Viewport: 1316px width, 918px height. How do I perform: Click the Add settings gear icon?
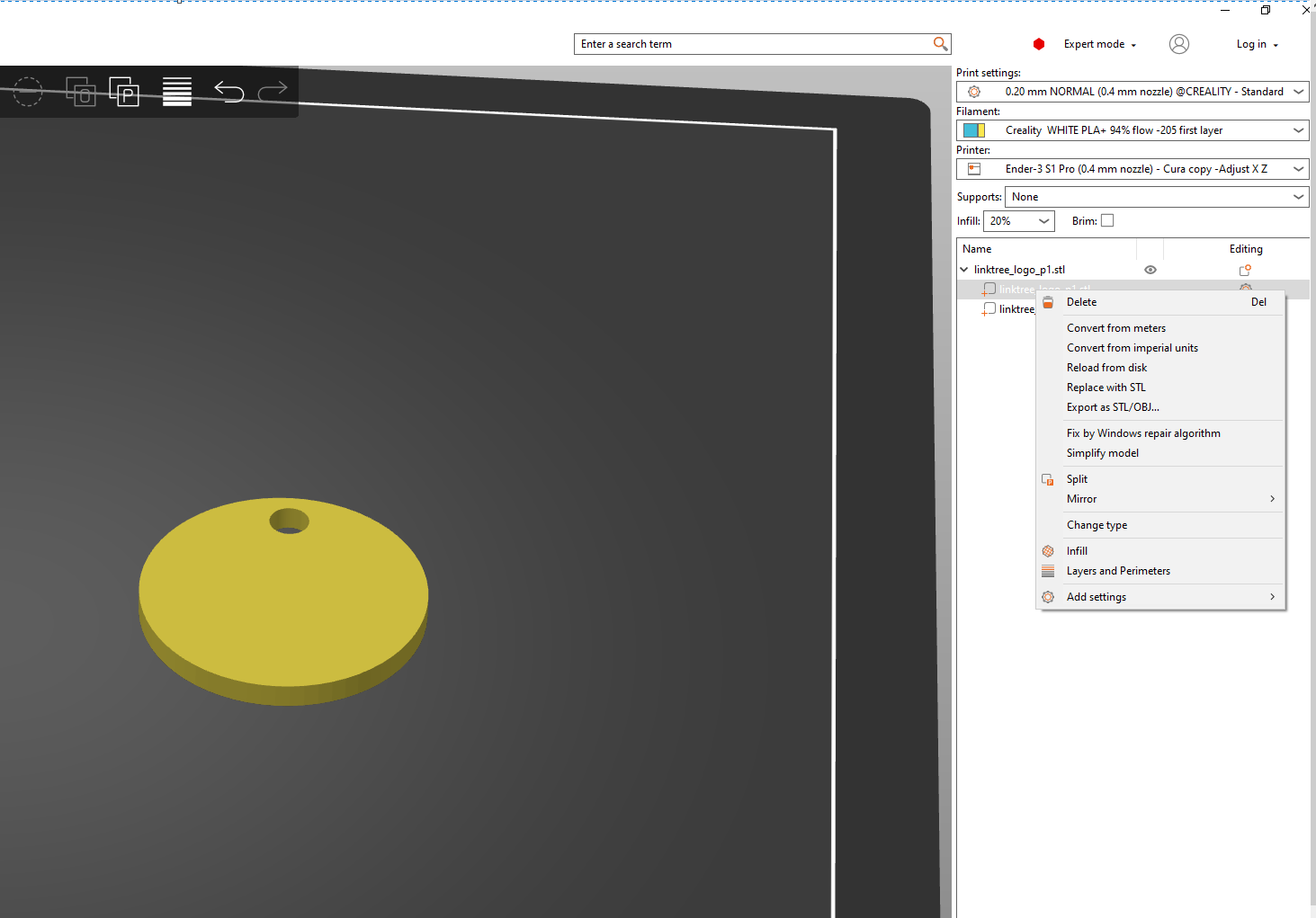point(1048,597)
